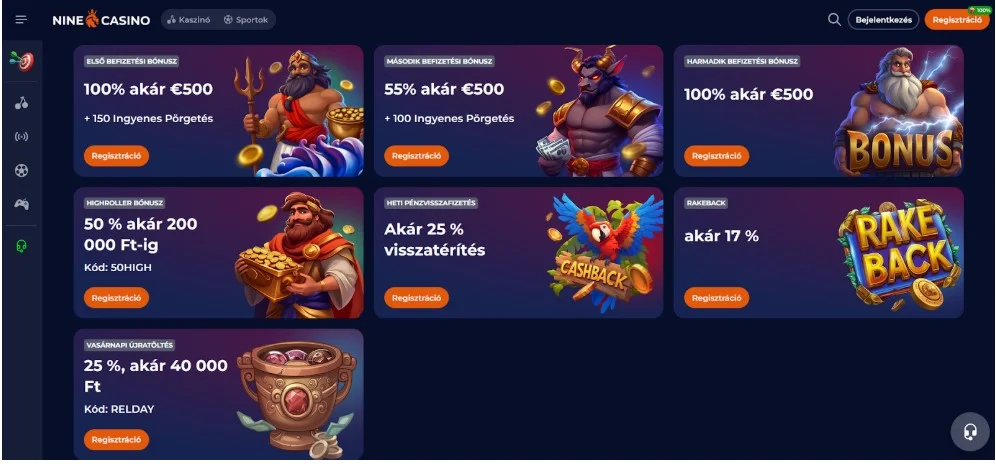Open the hamburger menu icon
Viewport: 996px width, 464px height.
point(21,20)
